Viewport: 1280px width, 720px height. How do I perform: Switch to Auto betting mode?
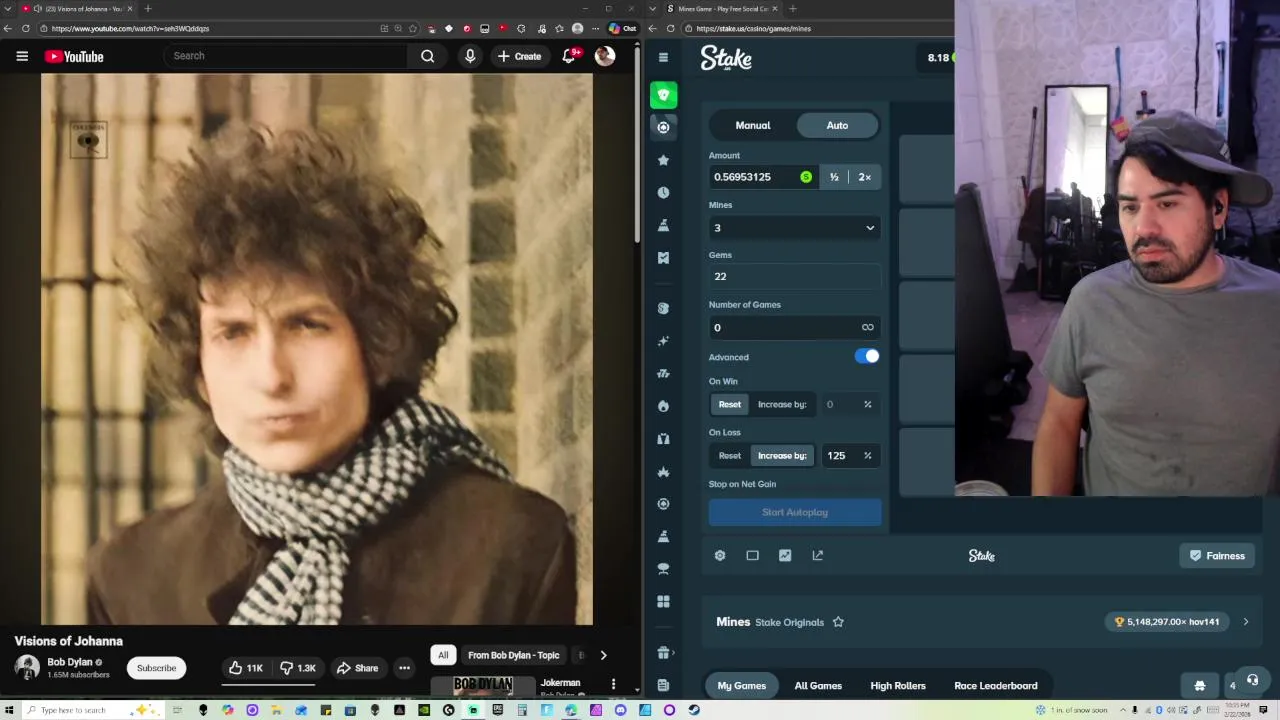tap(837, 125)
